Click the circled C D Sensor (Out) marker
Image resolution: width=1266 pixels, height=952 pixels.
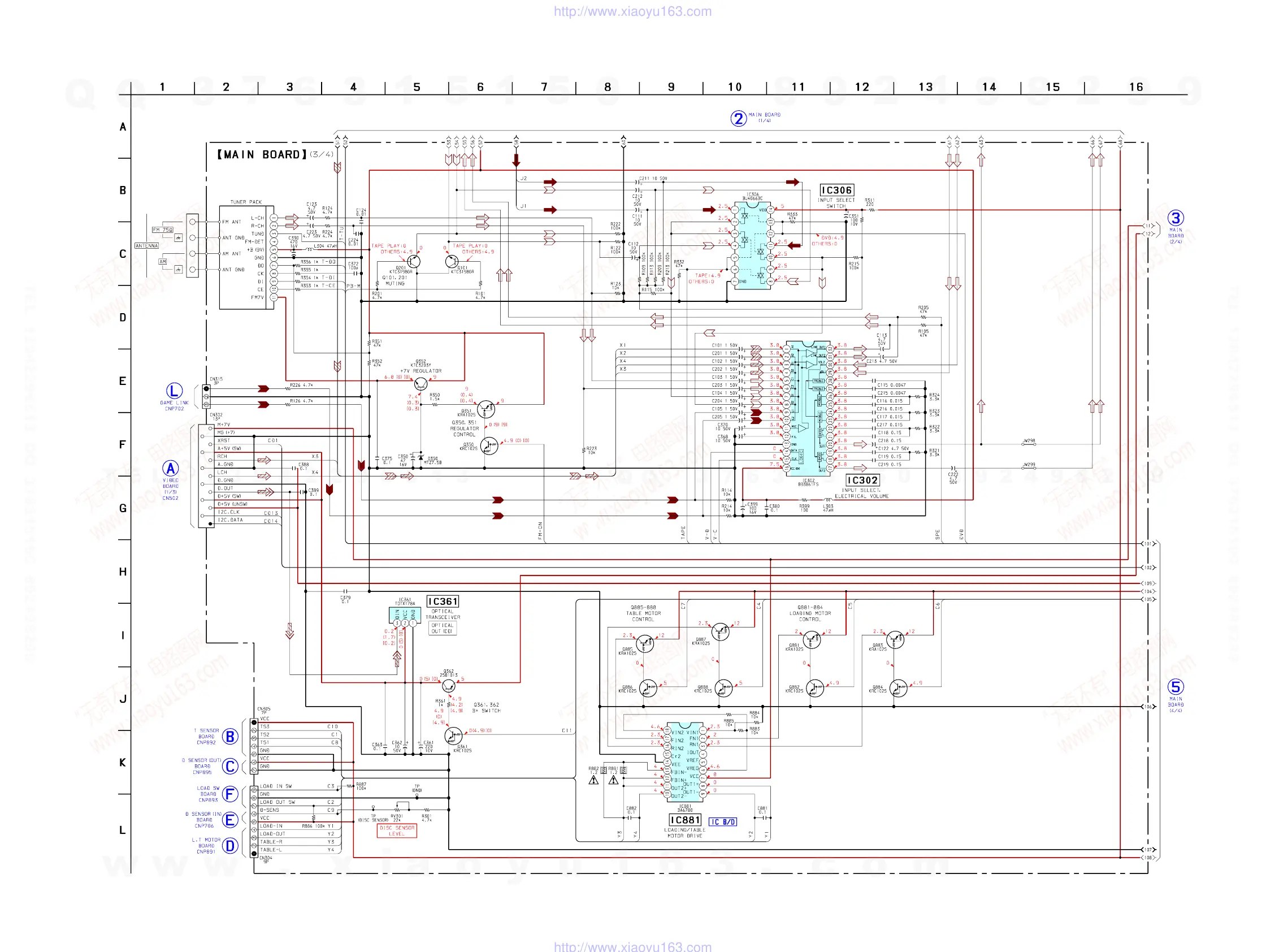pyautogui.click(x=230, y=767)
